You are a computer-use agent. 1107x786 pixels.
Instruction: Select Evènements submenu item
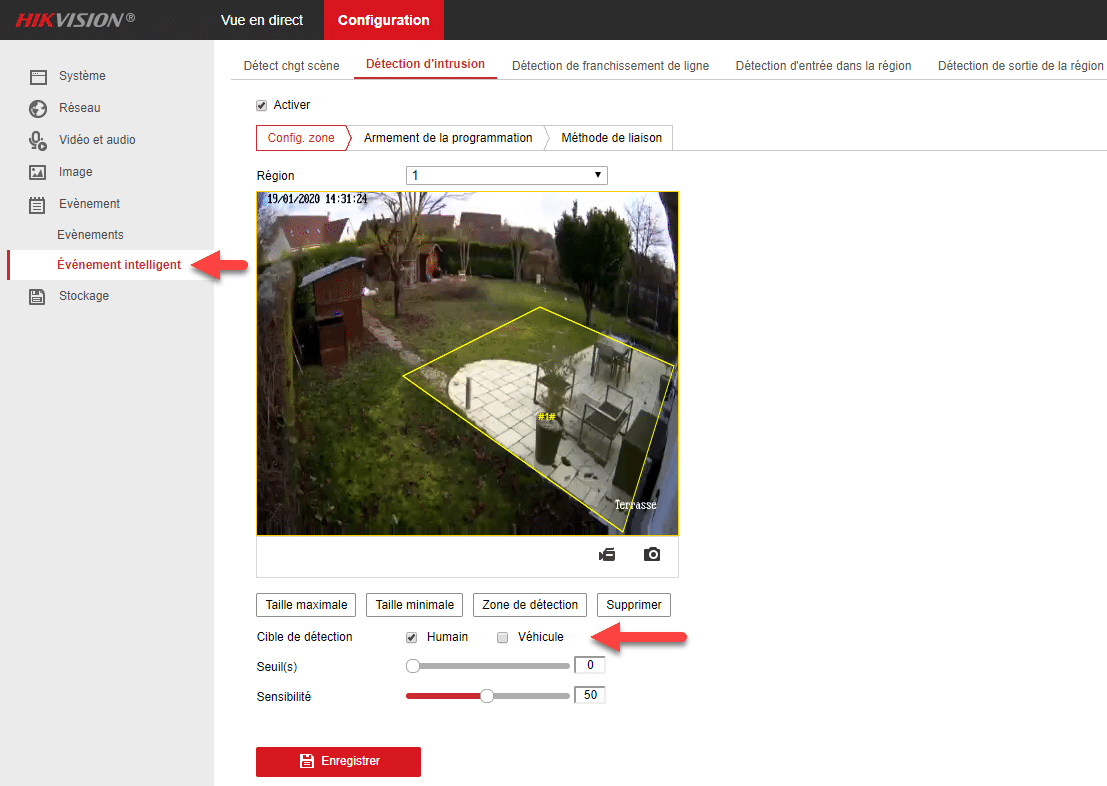coord(90,235)
